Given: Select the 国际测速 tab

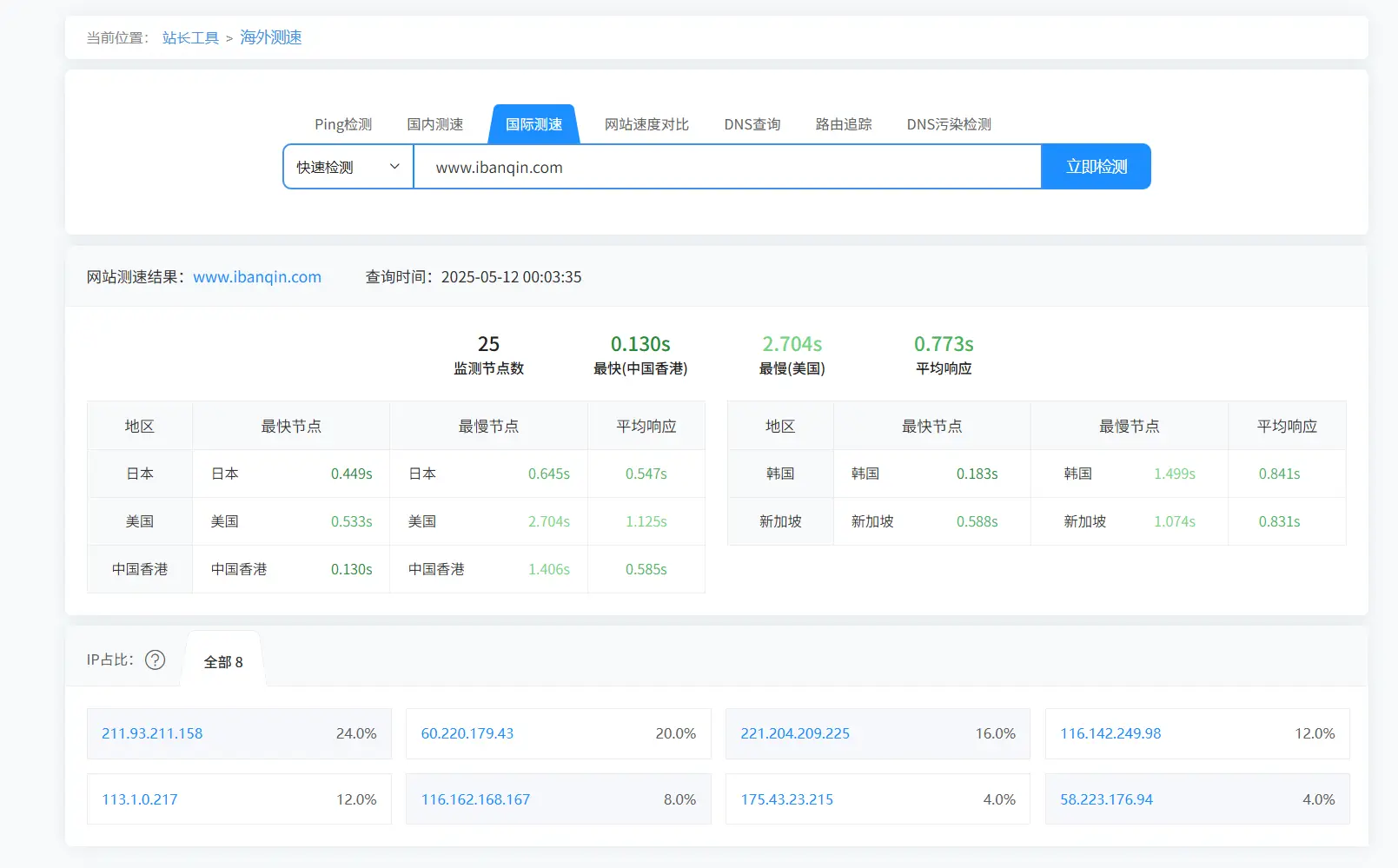Looking at the screenshot, I should click(x=533, y=124).
